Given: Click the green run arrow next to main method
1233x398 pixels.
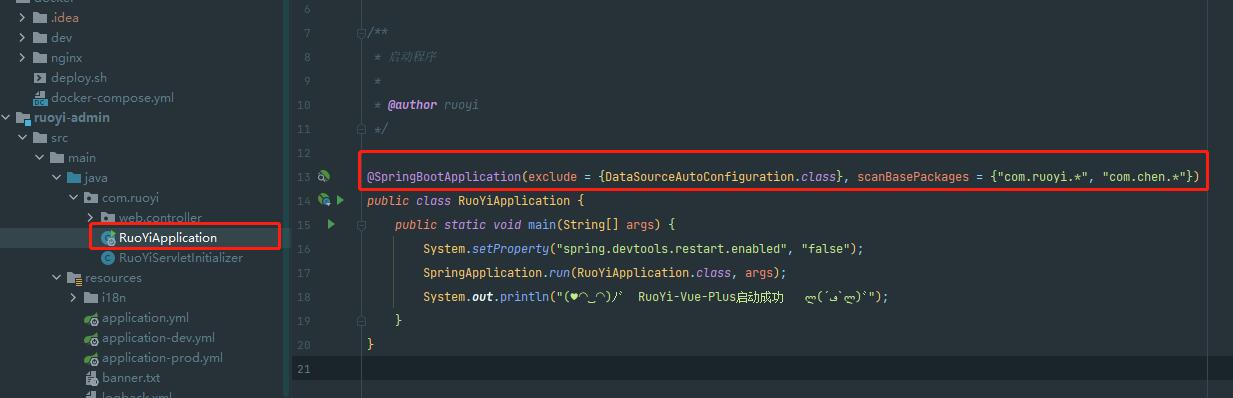Looking at the screenshot, I should coord(331,224).
